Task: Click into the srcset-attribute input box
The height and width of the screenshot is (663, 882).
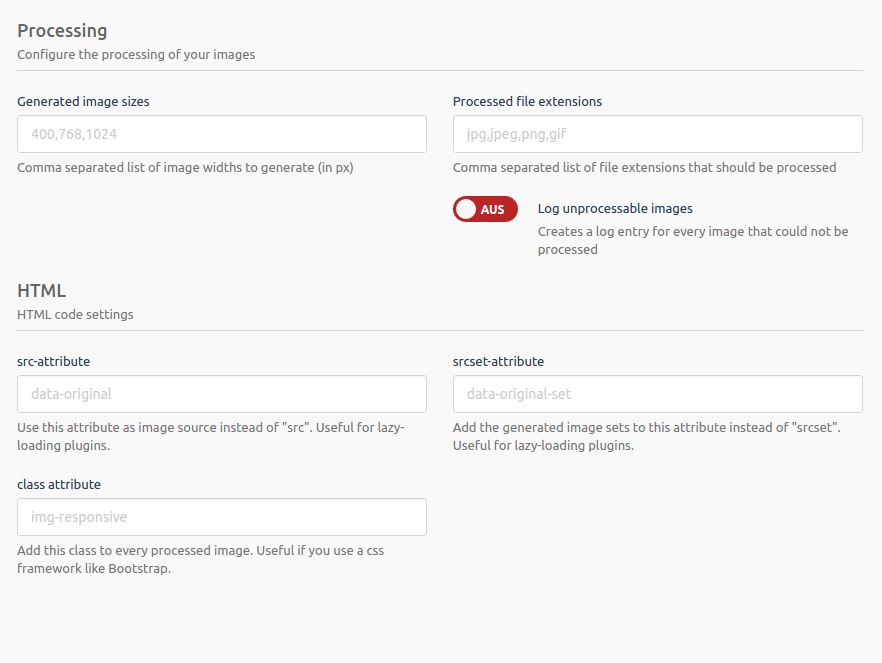Action: (658, 394)
